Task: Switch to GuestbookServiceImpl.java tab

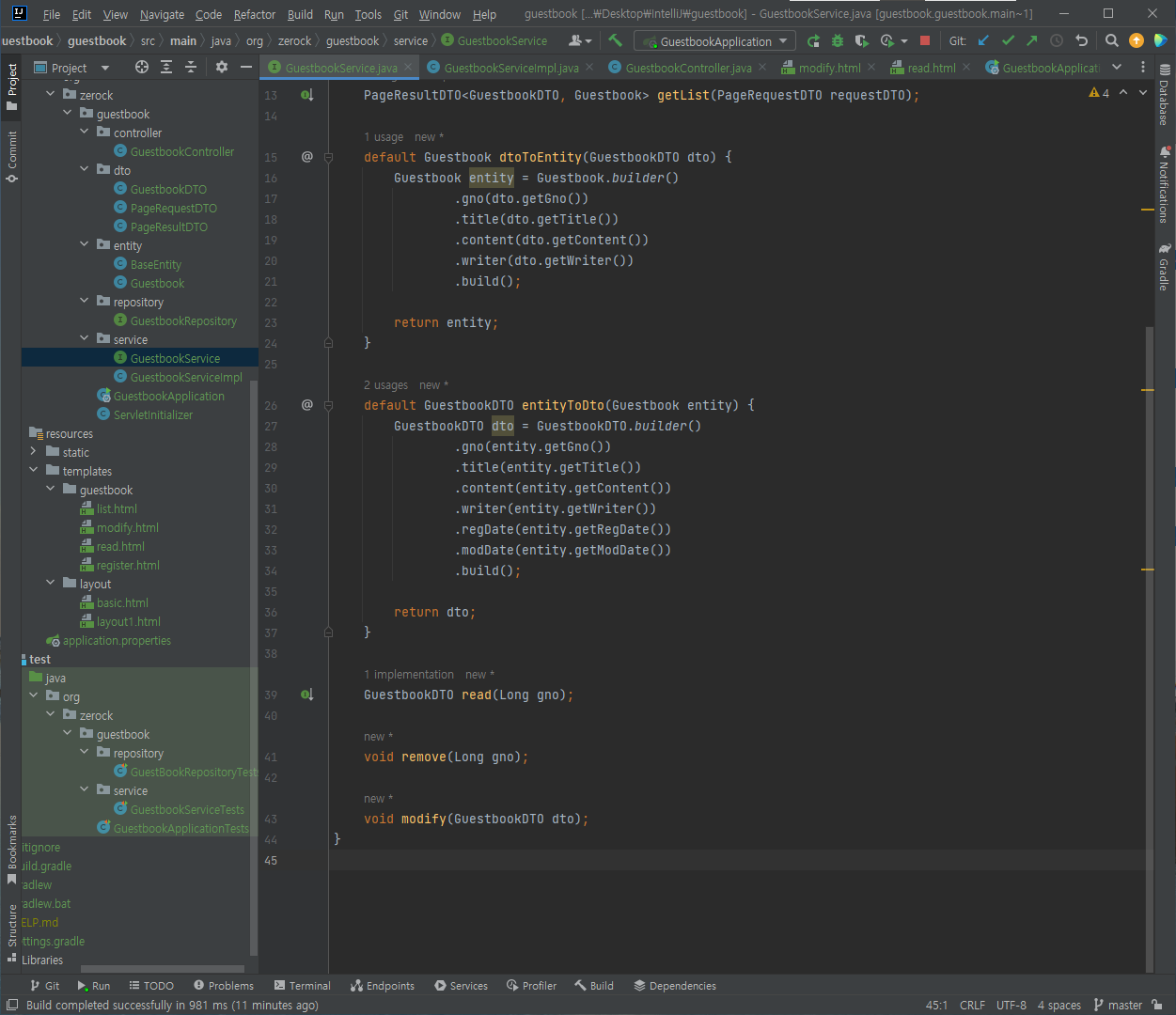Action: (x=510, y=68)
